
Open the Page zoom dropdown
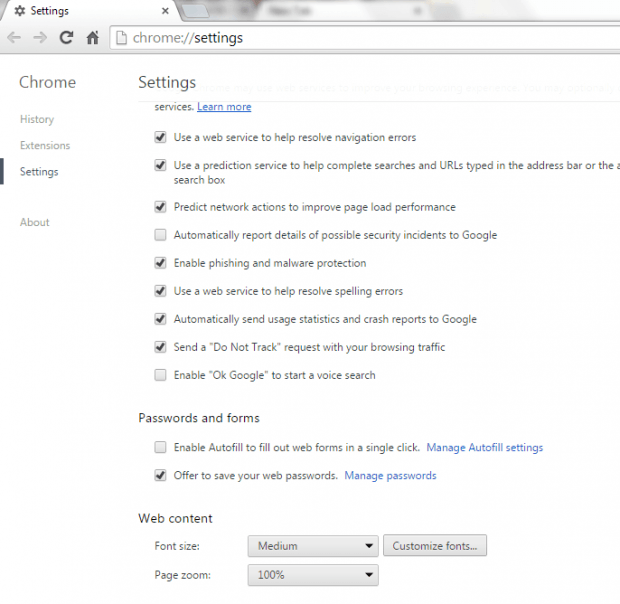(312, 575)
